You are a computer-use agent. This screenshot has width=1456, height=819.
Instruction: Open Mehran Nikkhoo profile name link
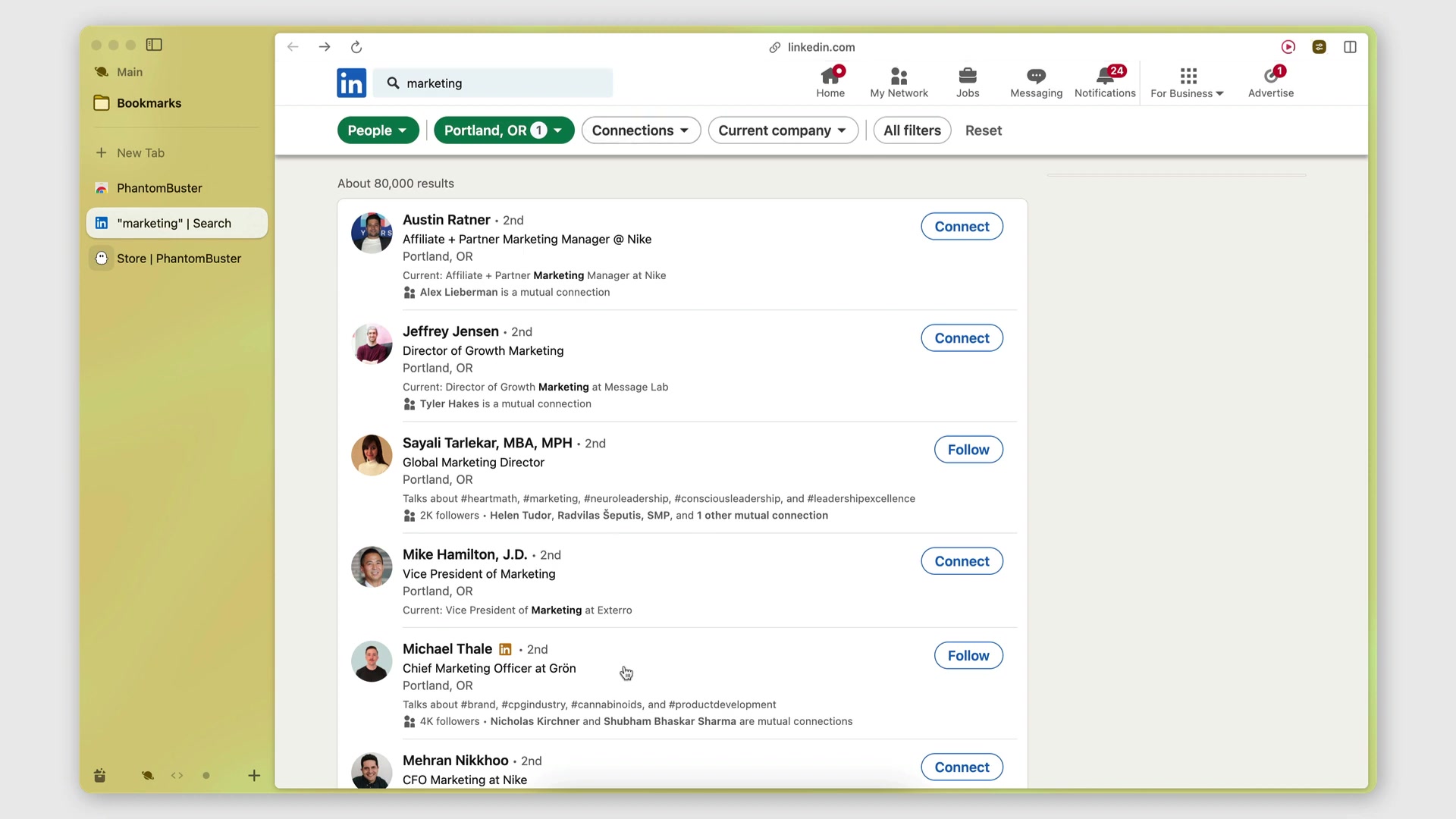click(x=455, y=761)
